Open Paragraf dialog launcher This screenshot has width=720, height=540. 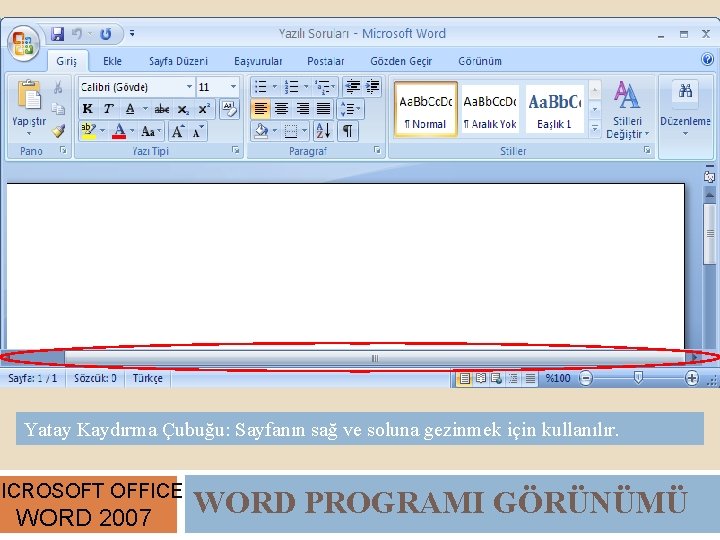click(x=377, y=150)
